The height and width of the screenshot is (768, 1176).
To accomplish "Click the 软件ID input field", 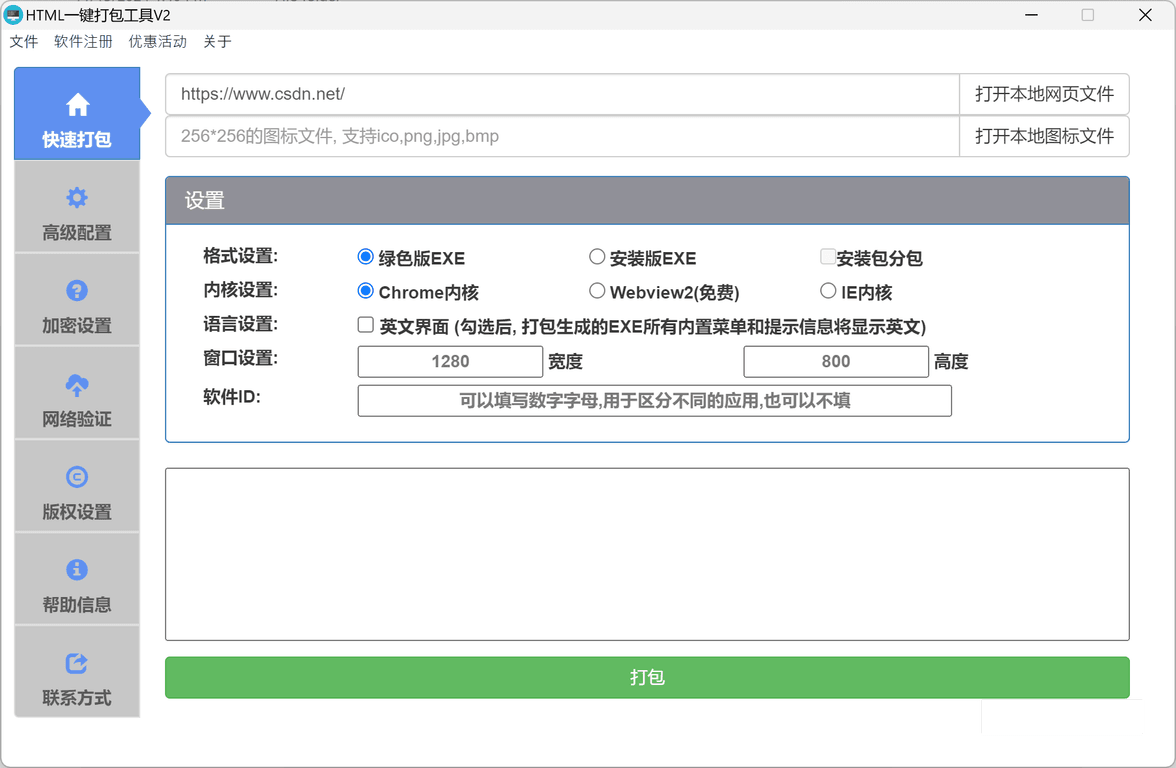I will [x=654, y=400].
